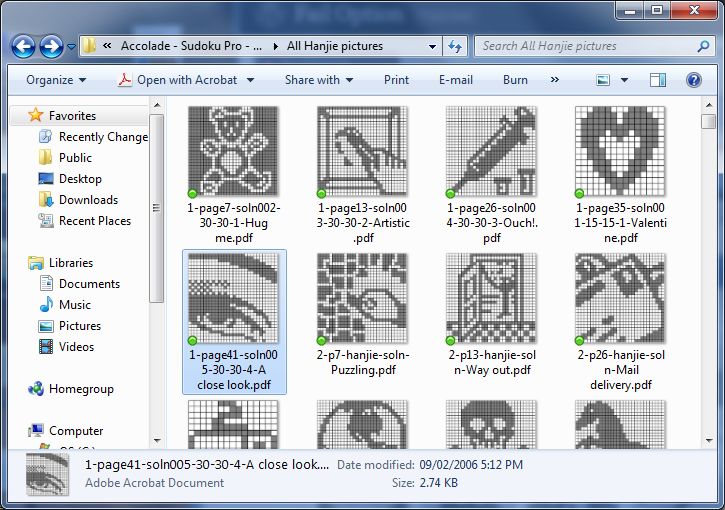Click the Favorites star icon
The height and width of the screenshot is (510, 725).
click(x=36, y=115)
